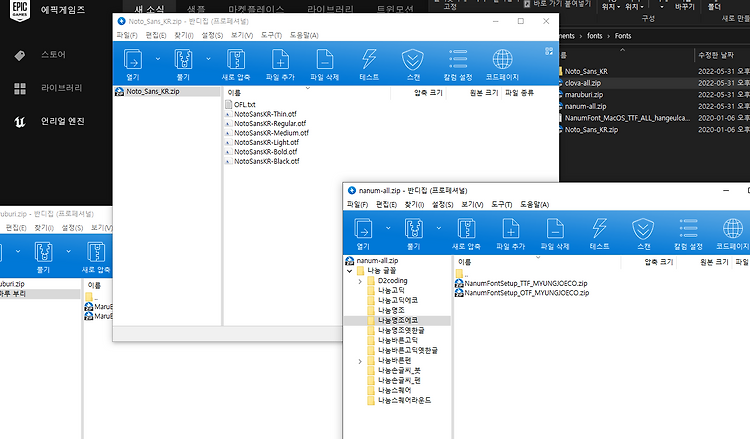Click 수정한 날짜 column header in File Explorer

(x=716, y=55)
